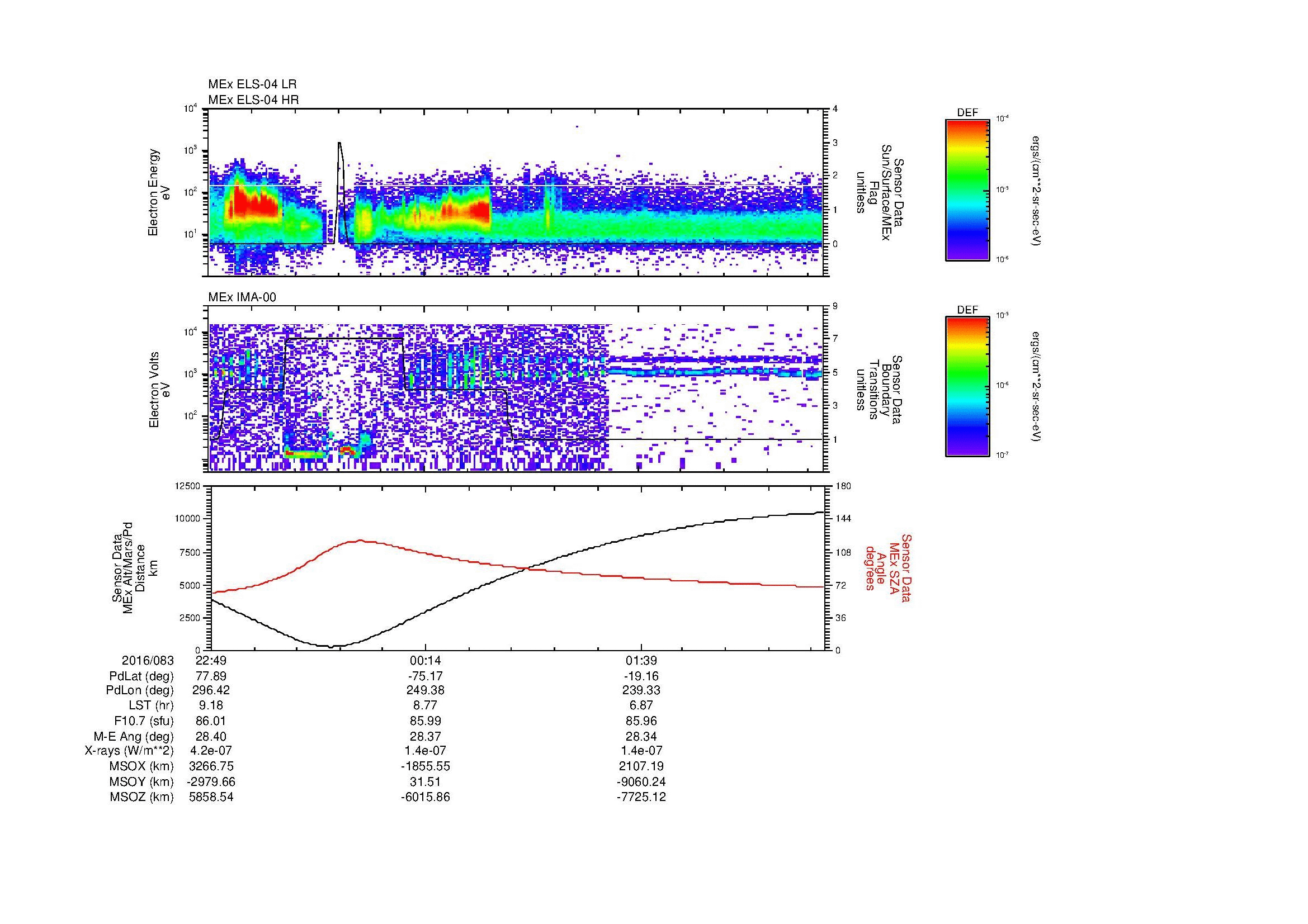Click MSOX value 2107.19

coord(641,766)
